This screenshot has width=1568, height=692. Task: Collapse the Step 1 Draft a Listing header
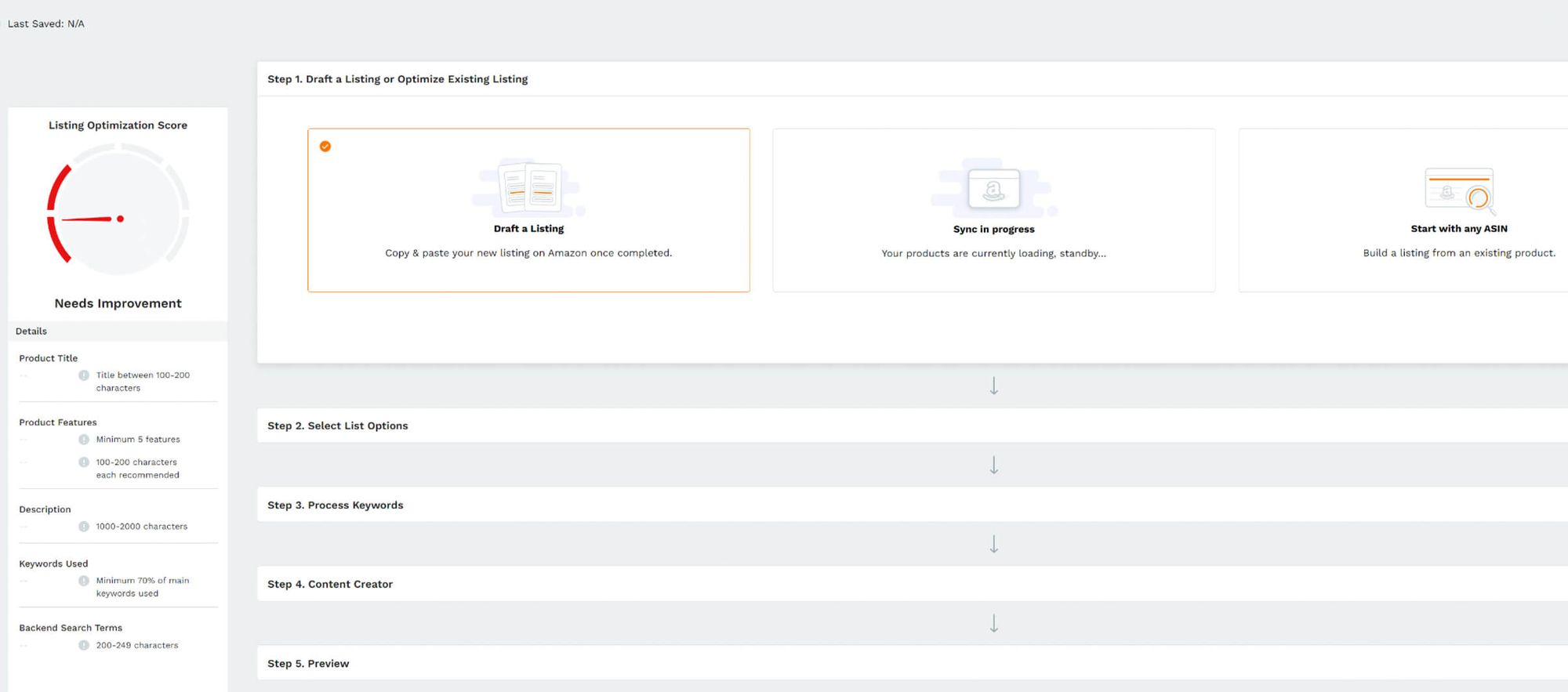click(397, 79)
